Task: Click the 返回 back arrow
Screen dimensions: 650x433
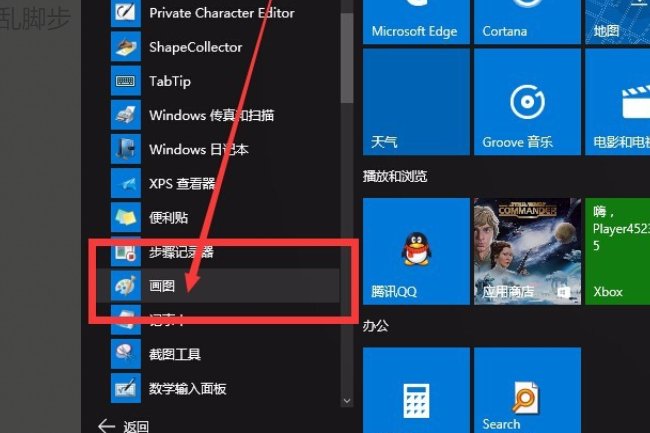Action: (107, 426)
